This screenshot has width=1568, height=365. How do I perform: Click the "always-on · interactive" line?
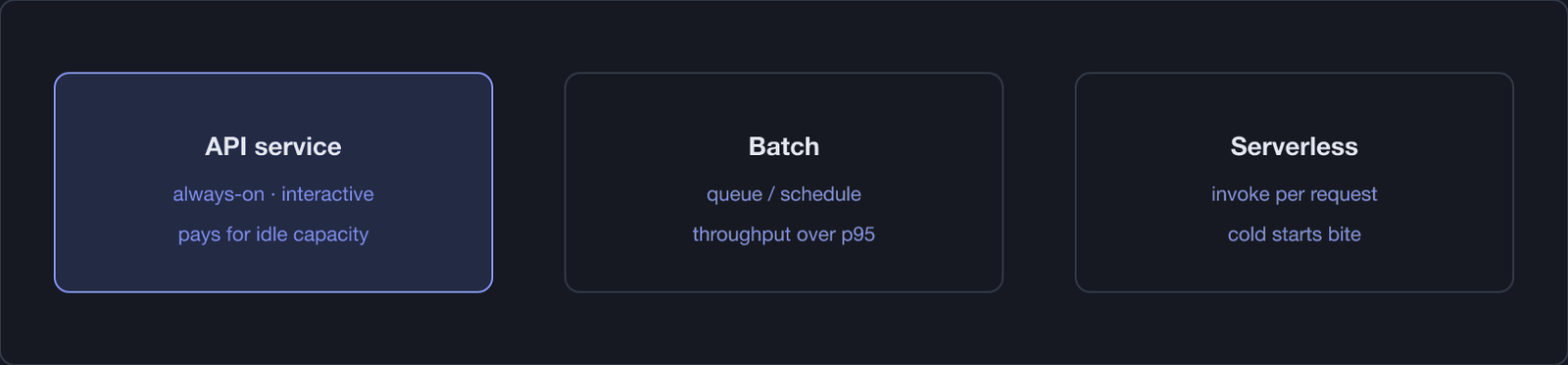click(273, 194)
